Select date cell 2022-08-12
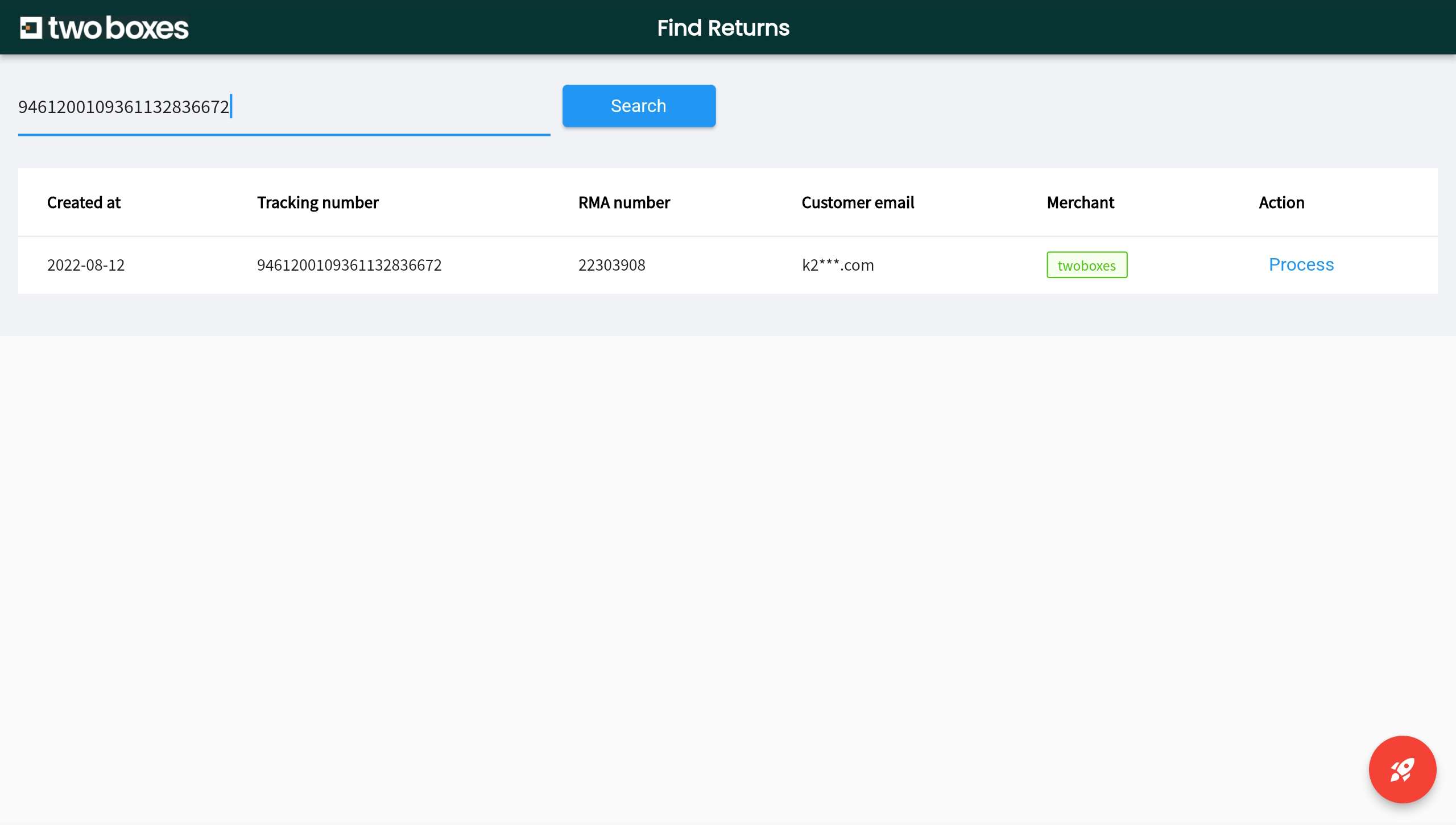This screenshot has width=1456, height=825. pyautogui.click(x=86, y=265)
